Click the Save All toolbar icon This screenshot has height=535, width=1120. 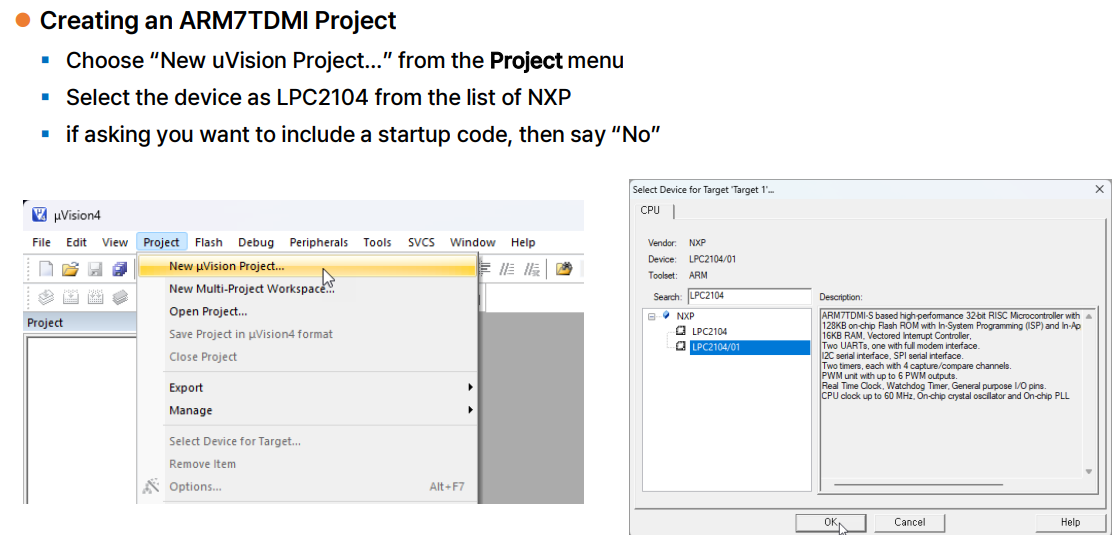(120, 269)
